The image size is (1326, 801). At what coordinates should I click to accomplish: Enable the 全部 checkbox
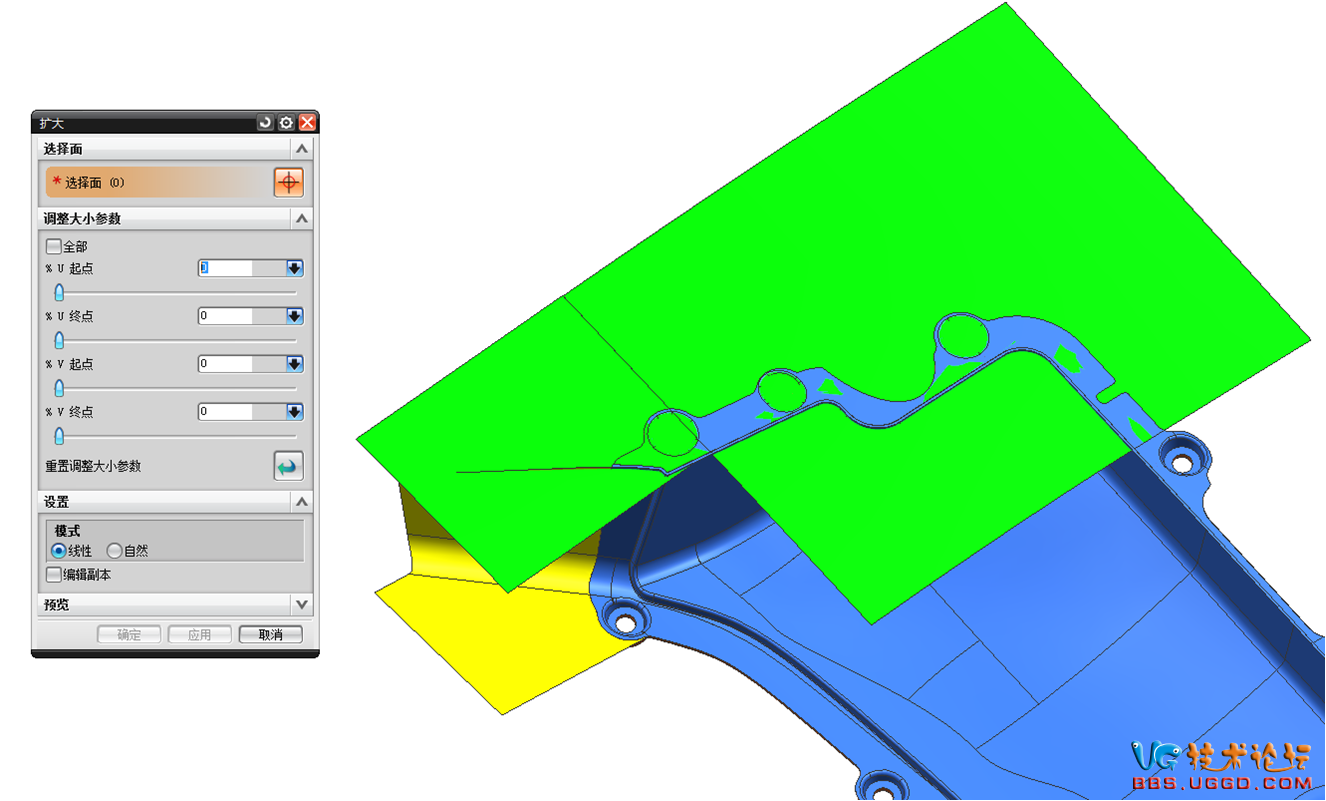[x=54, y=246]
